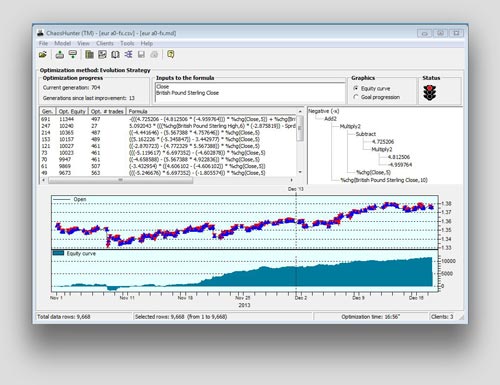500x385 pixels.
Task: Select the Negative (-x) tree node
Action: tap(323, 111)
